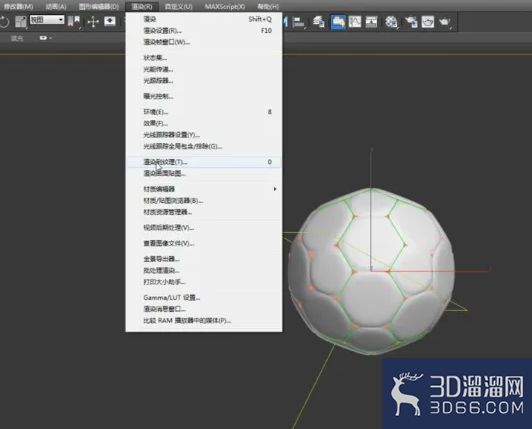Open 材质资源管理器... Material Explorer
The image size is (532, 429).
pos(204,212)
